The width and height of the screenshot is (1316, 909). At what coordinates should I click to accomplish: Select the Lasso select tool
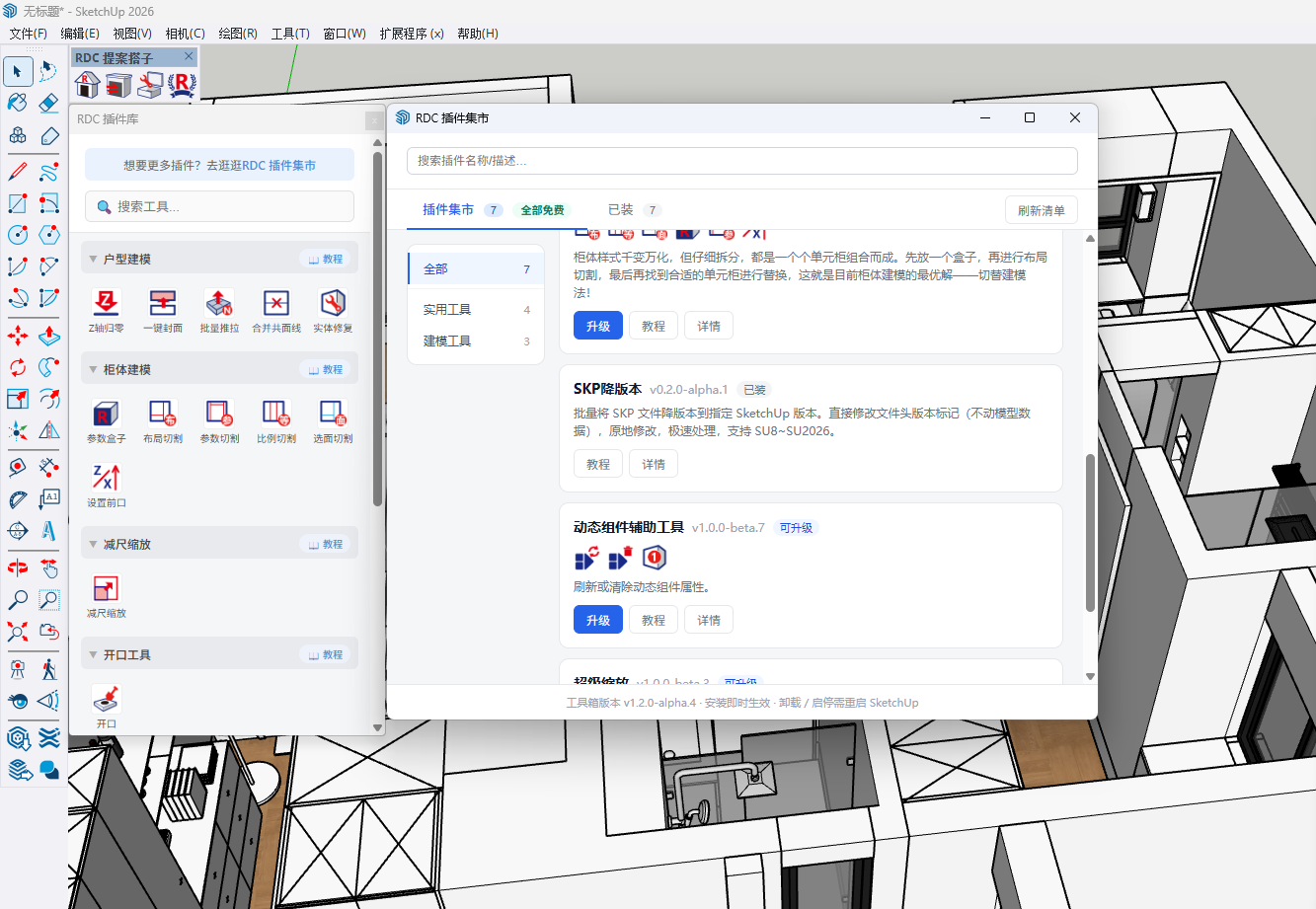pyautogui.click(x=48, y=71)
